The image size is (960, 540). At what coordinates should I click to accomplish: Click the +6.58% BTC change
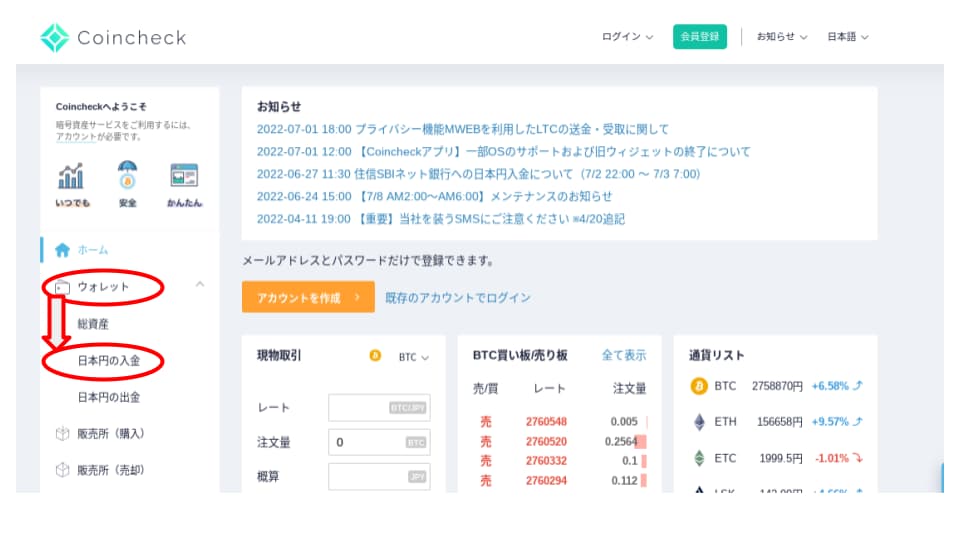[830, 386]
